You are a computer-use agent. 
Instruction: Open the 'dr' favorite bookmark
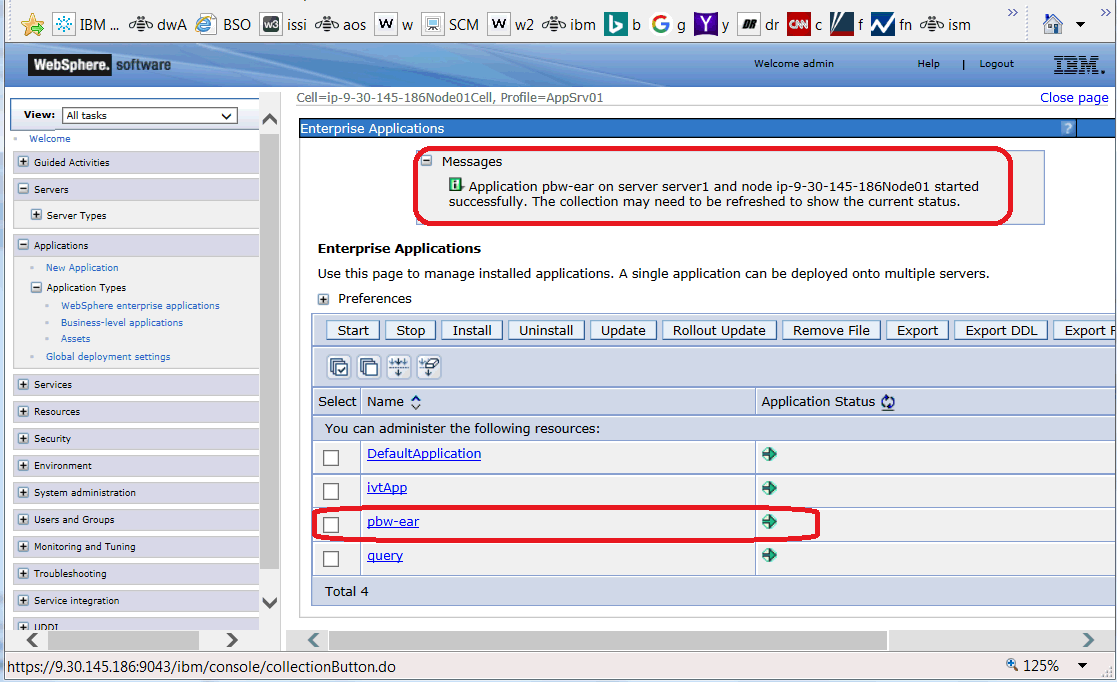(x=759, y=25)
